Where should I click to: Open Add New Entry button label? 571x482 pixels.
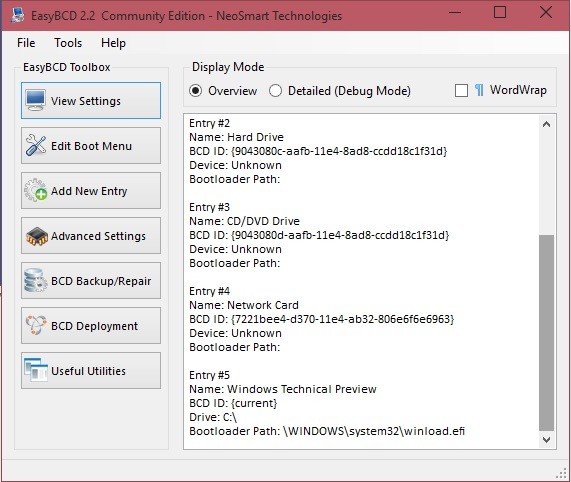89,191
